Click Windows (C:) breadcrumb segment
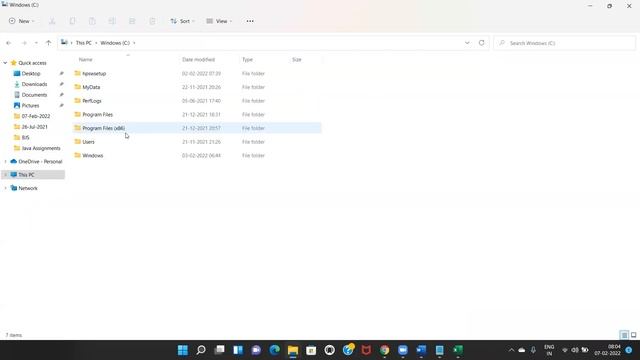This screenshot has width=640, height=360. coord(115,43)
